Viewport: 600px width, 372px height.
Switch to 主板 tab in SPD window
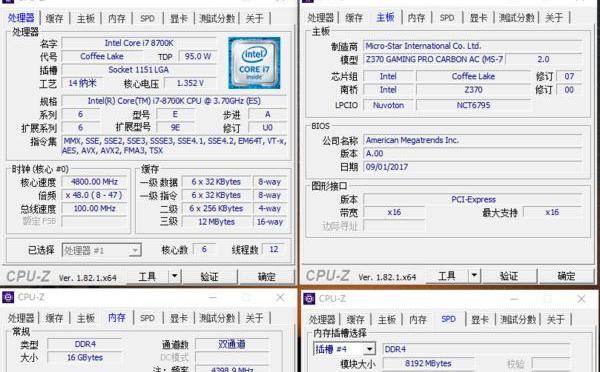pyautogui.click(x=387, y=319)
